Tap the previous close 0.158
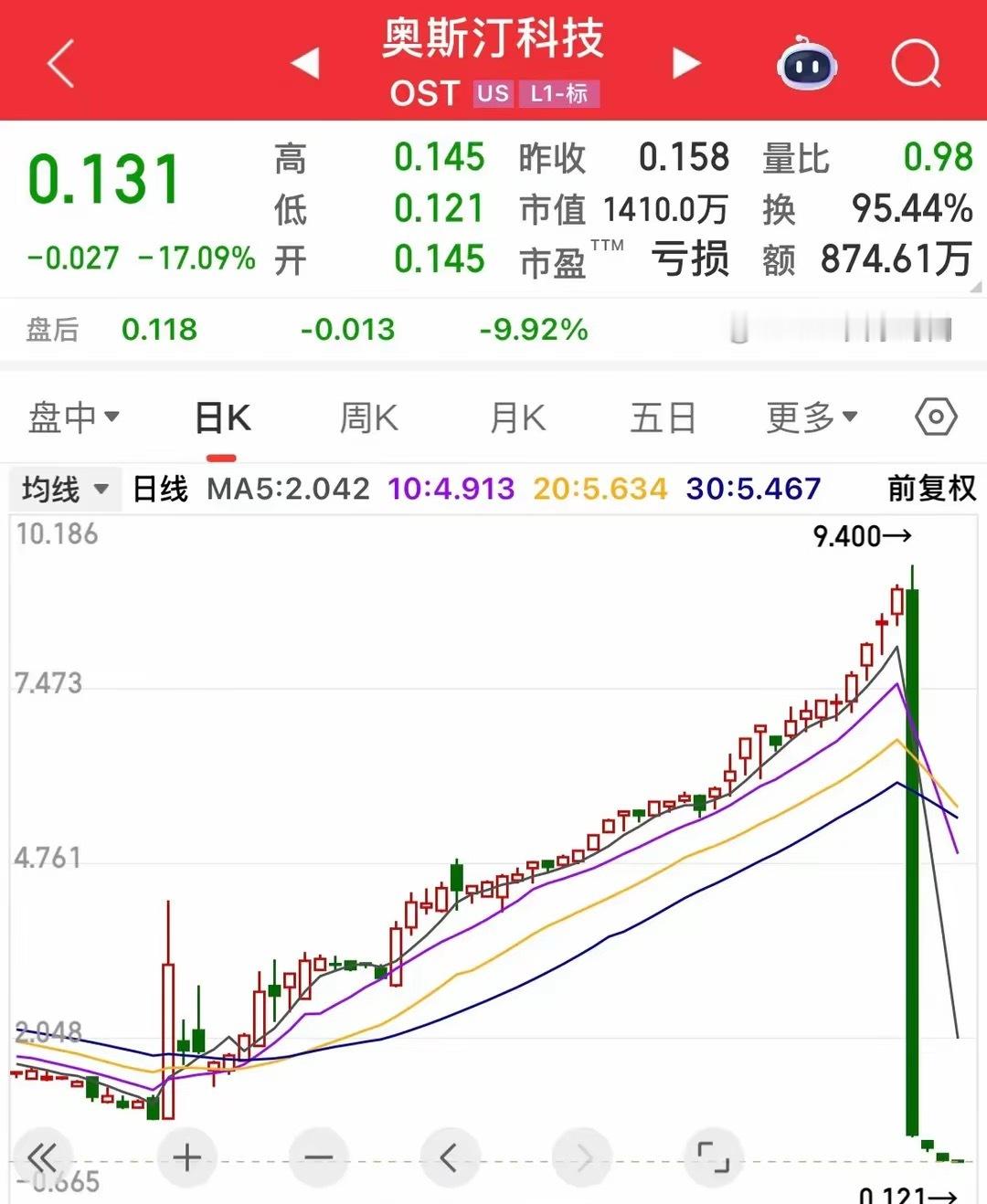Screen dimensions: 987x1204 [x=684, y=157]
